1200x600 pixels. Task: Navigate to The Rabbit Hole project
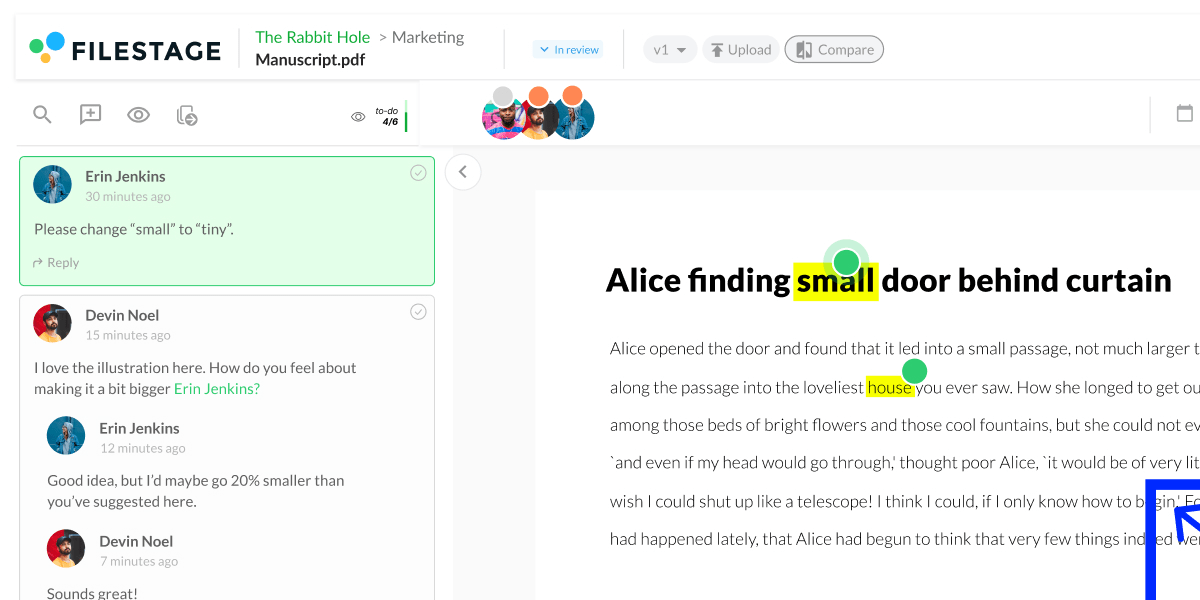312,37
